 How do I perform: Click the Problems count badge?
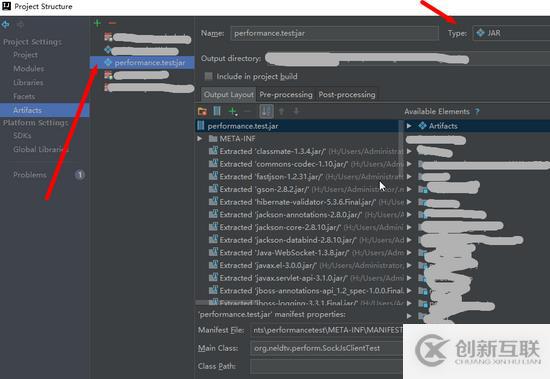tap(80, 174)
